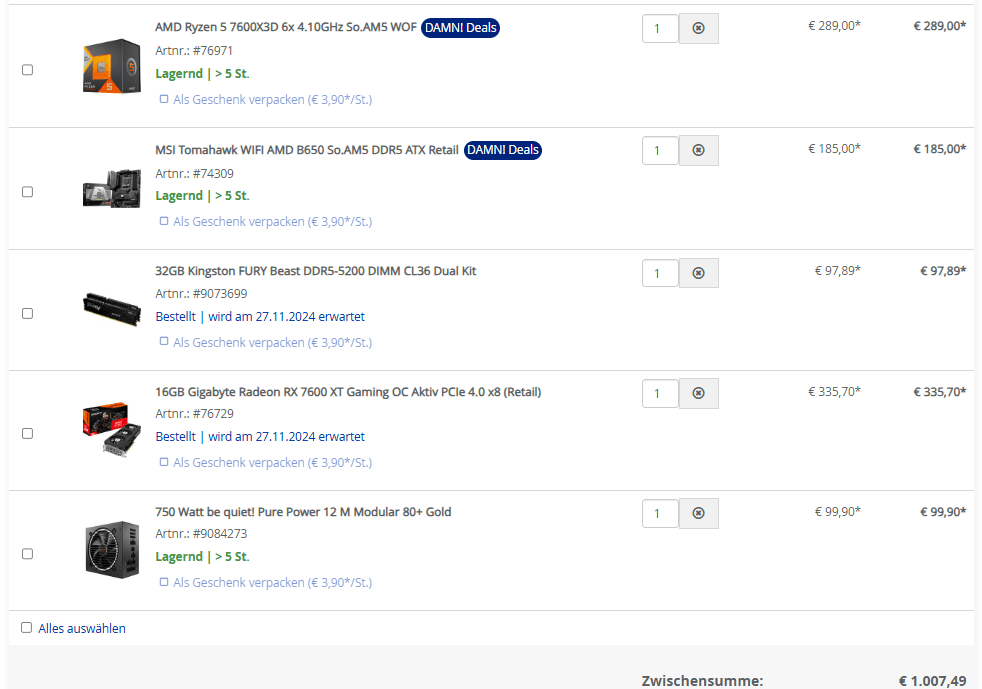Remove Gigabyte Radeon RX 7600 XT item
The width and height of the screenshot is (982, 689).
point(698,393)
